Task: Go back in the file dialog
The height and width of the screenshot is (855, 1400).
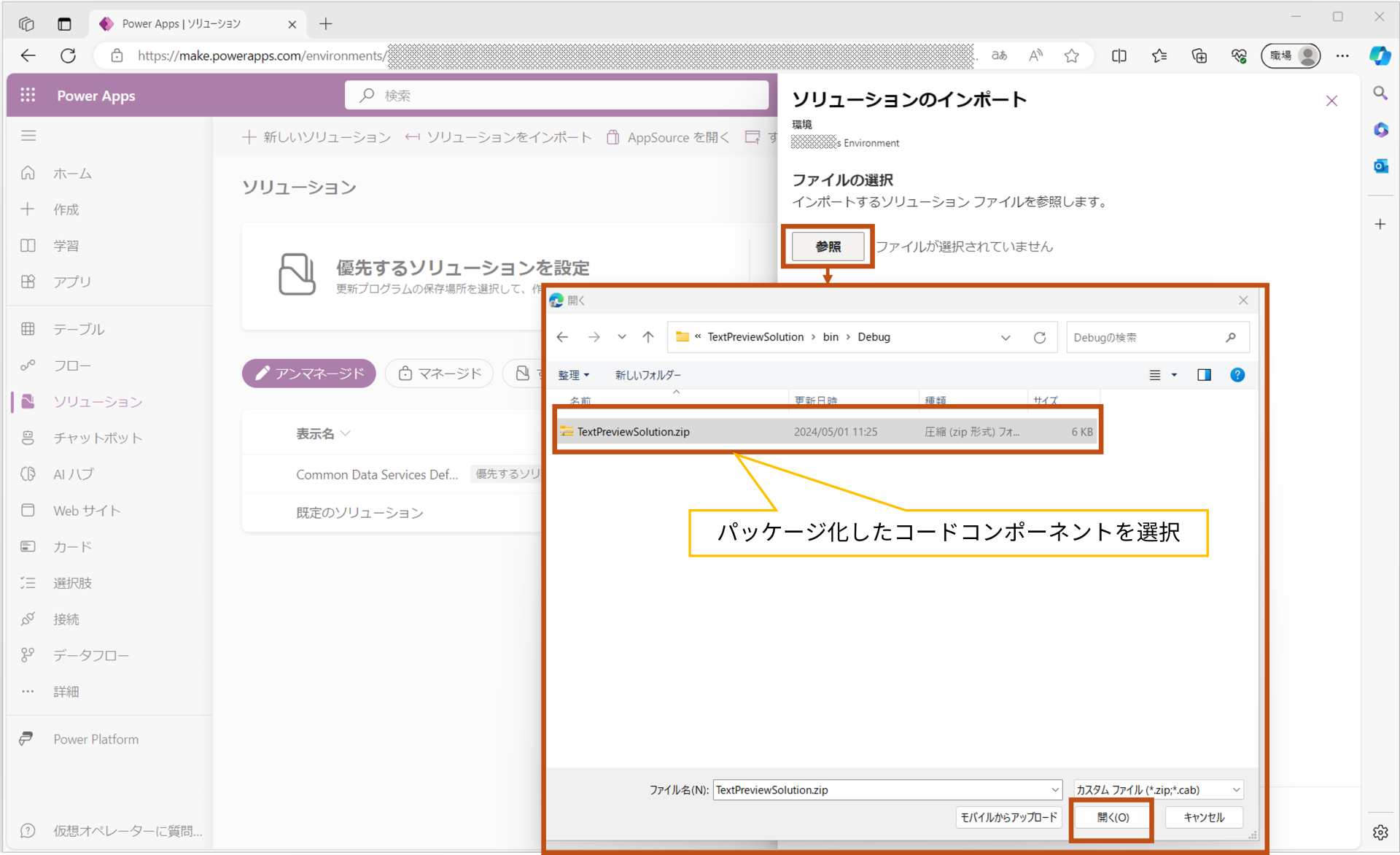Action: (x=562, y=337)
